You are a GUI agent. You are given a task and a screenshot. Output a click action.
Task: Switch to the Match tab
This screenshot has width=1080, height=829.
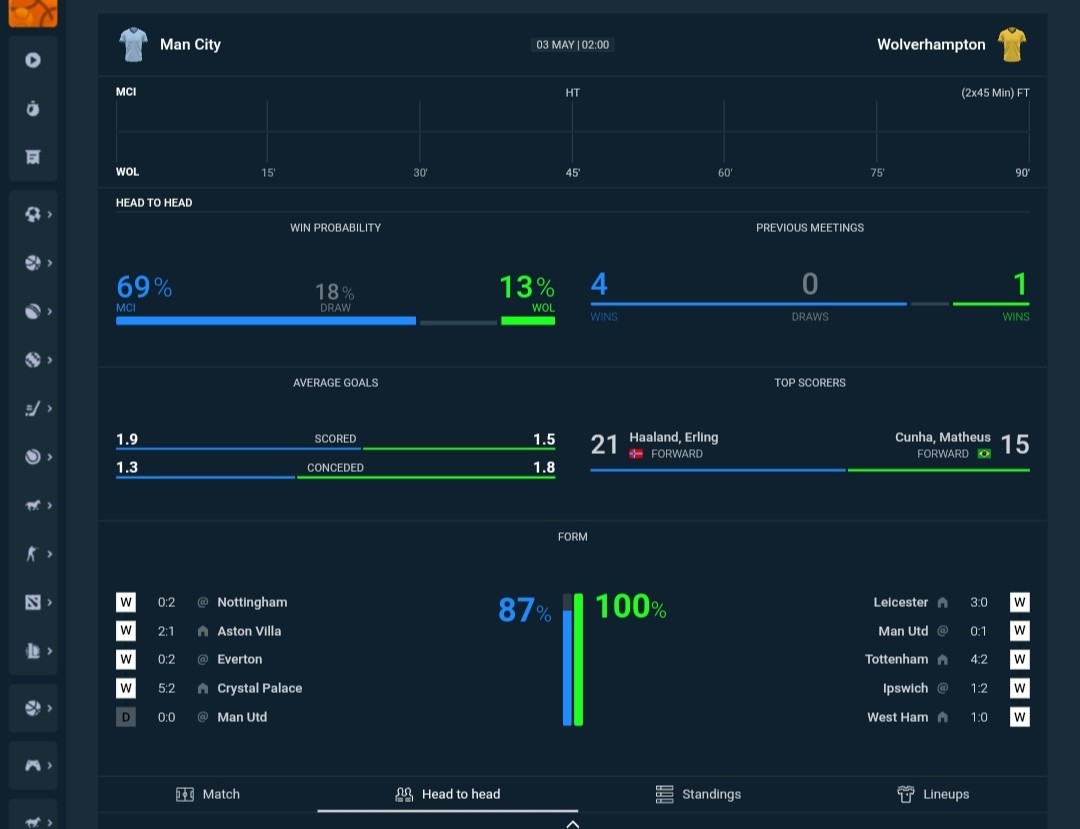208,794
